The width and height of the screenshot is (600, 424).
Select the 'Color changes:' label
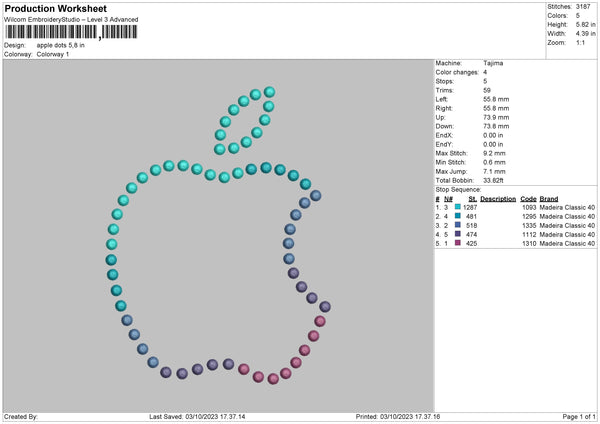pyautogui.click(x=457, y=72)
